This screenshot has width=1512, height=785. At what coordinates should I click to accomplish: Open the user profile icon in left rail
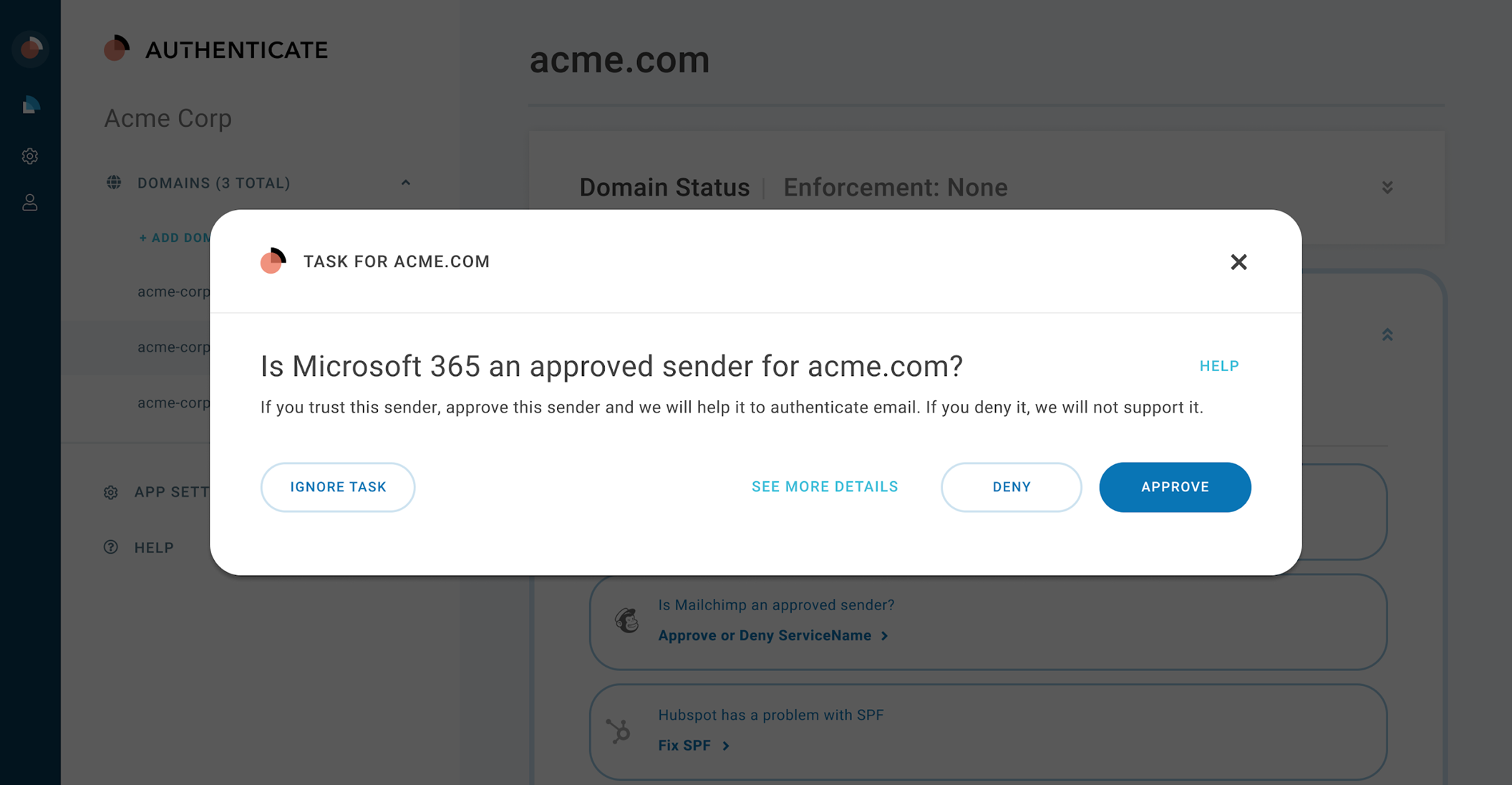point(30,203)
